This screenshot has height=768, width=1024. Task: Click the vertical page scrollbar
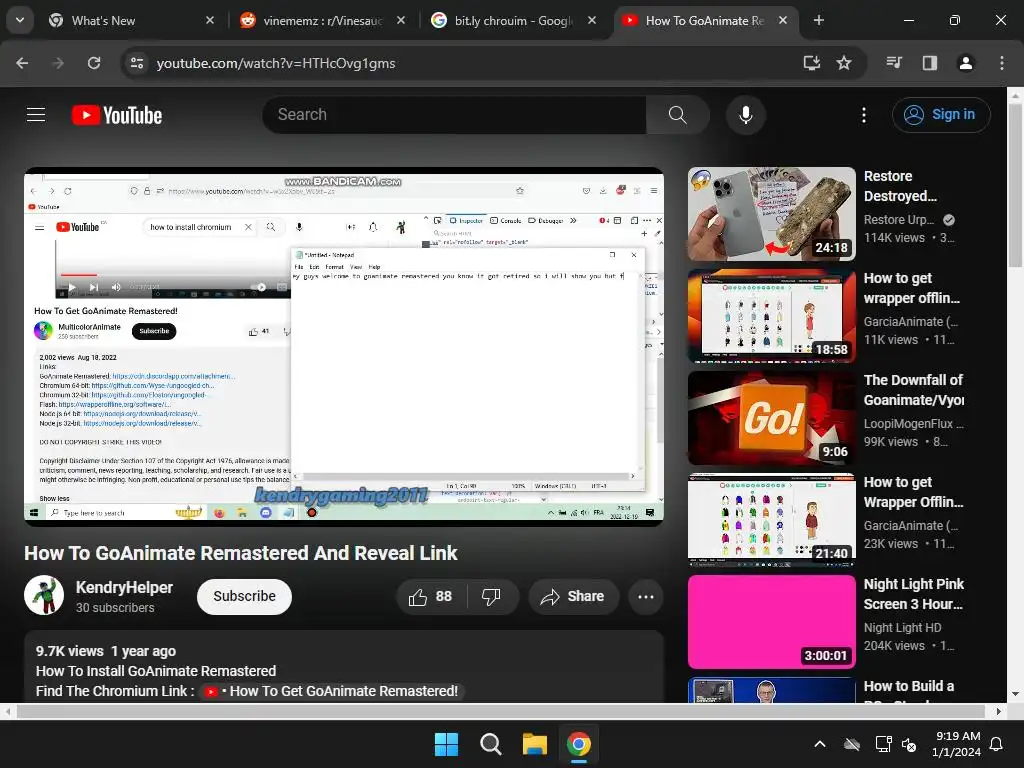coord(1015,185)
